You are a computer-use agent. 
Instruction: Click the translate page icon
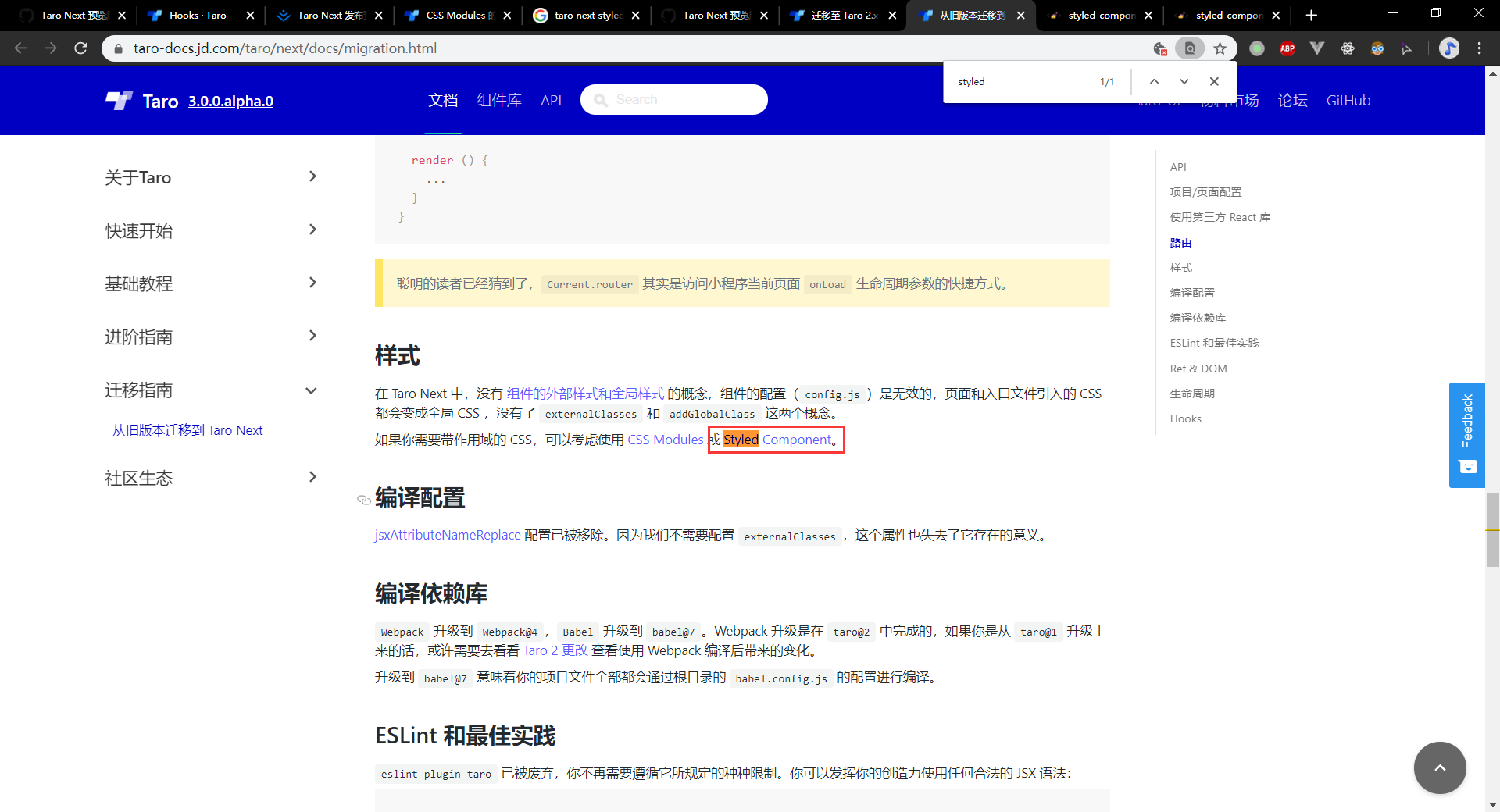[1160, 48]
